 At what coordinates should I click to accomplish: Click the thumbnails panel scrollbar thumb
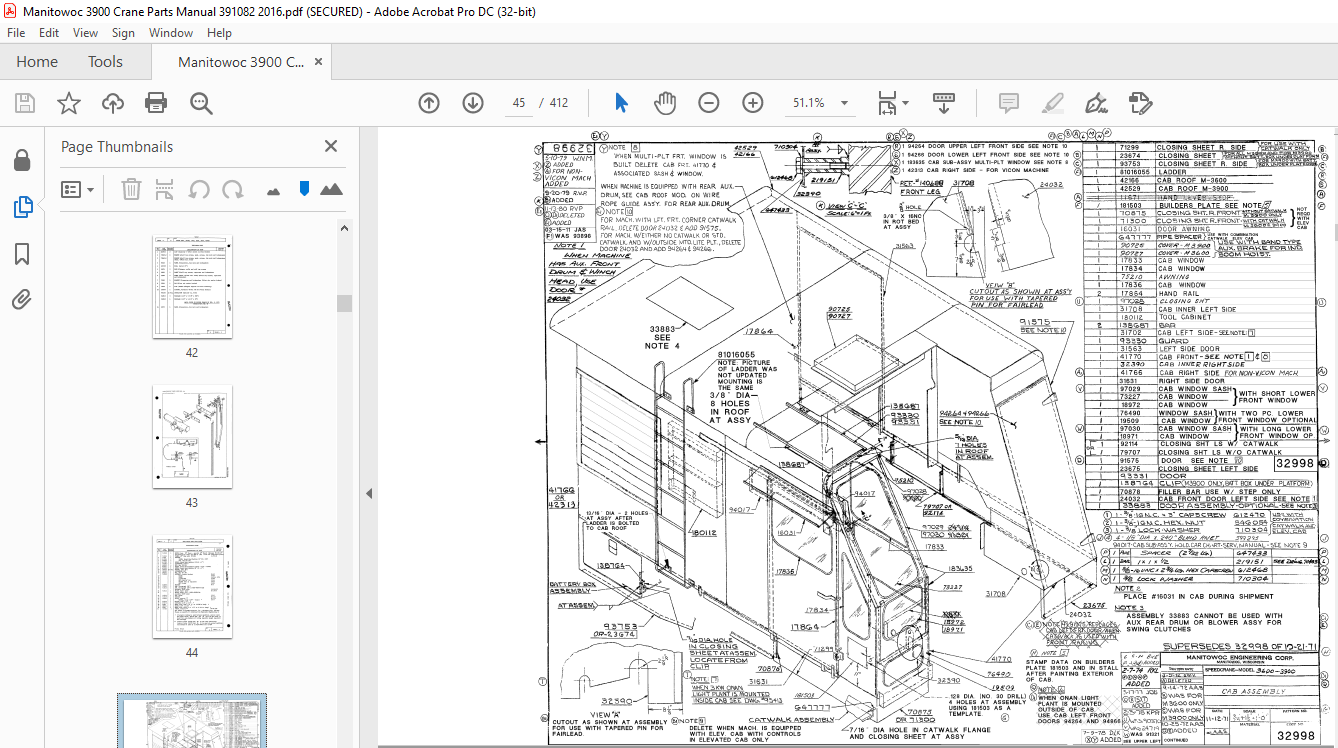tap(344, 303)
